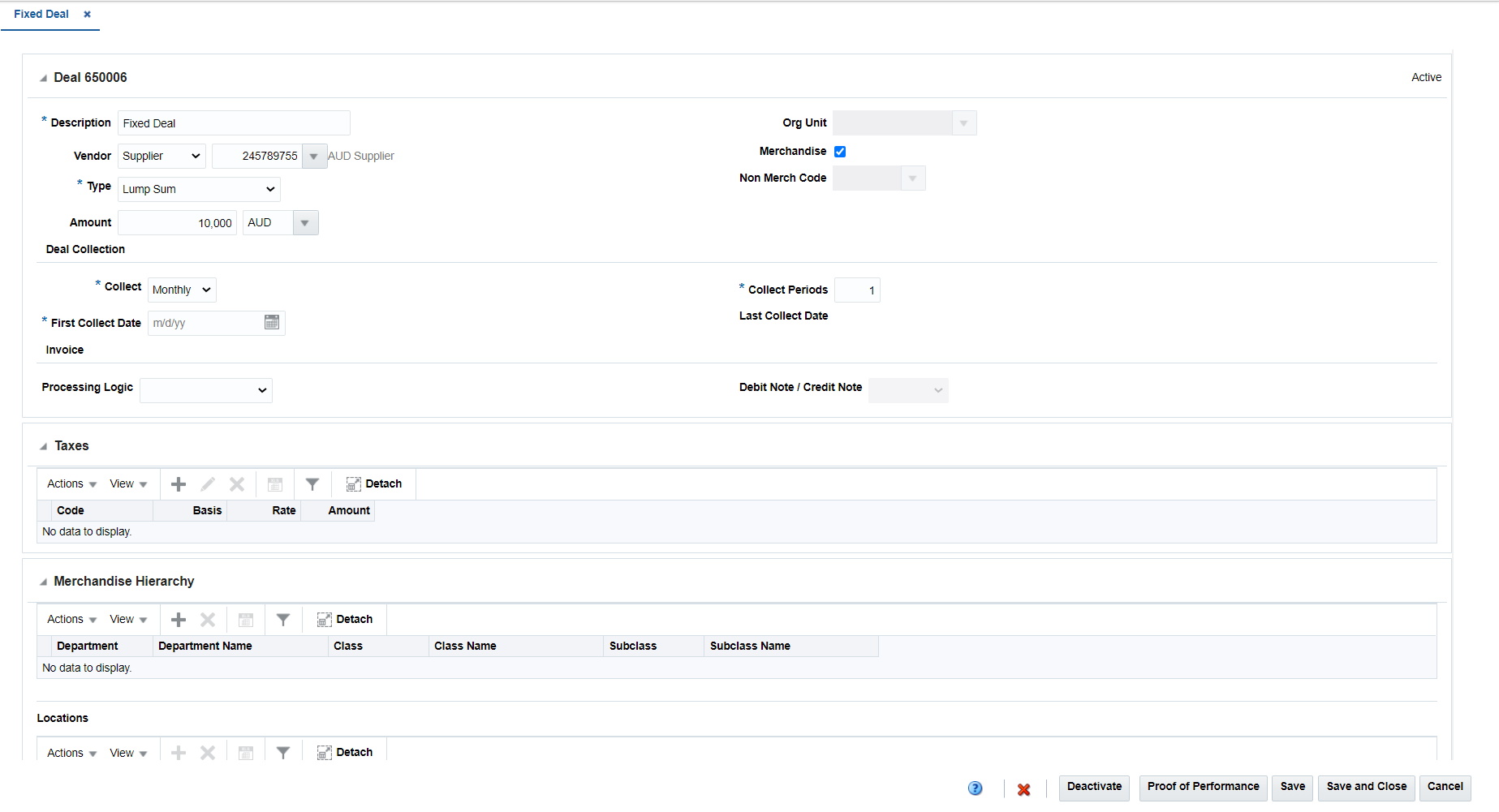Open Actions menu in Merchandise Hierarchy
This screenshot has height=812, width=1499.
coord(71,620)
